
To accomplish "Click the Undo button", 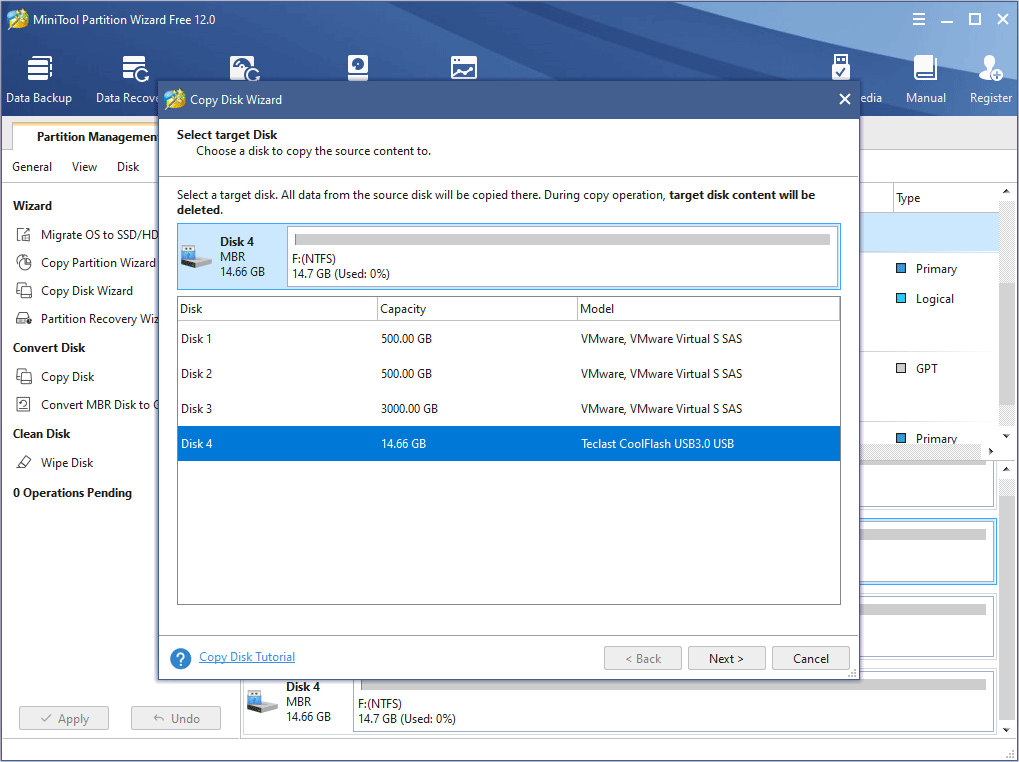I will click(x=175, y=718).
